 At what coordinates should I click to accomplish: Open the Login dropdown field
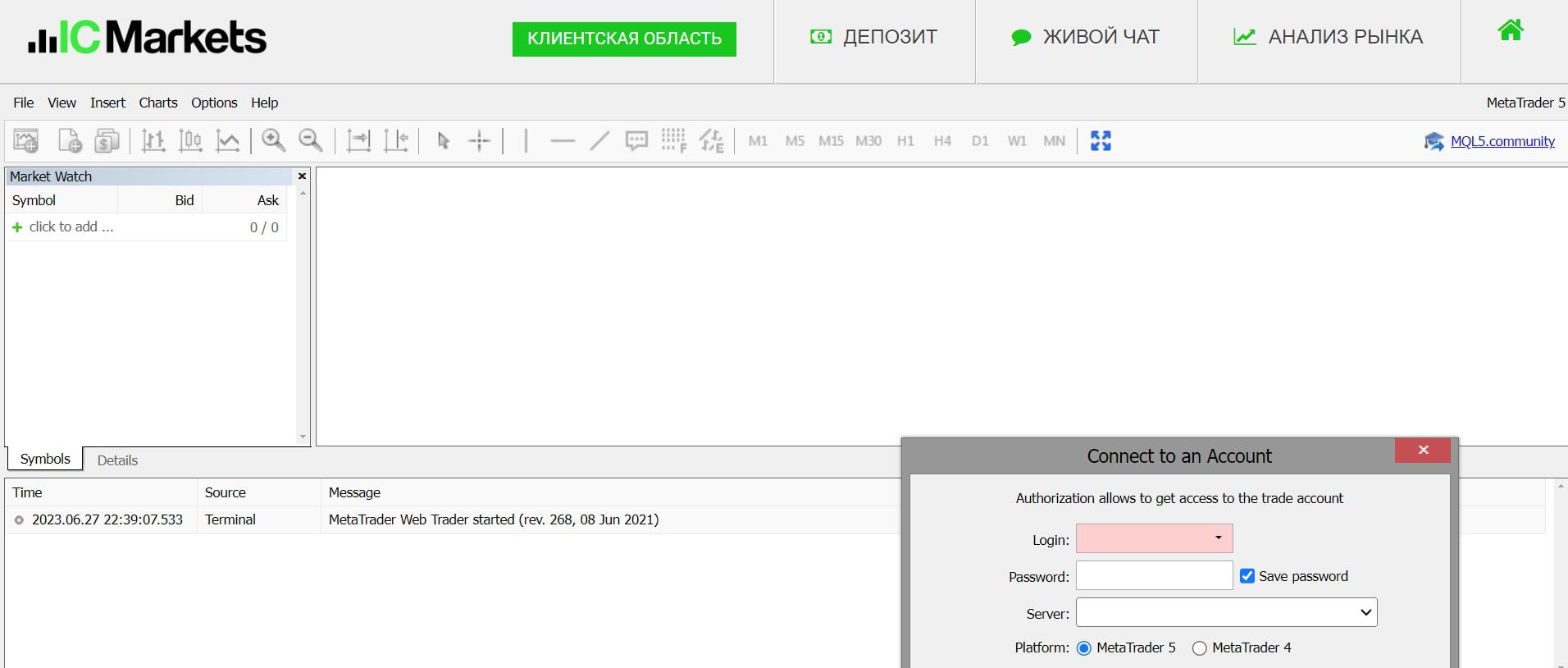coord(1155,538)
